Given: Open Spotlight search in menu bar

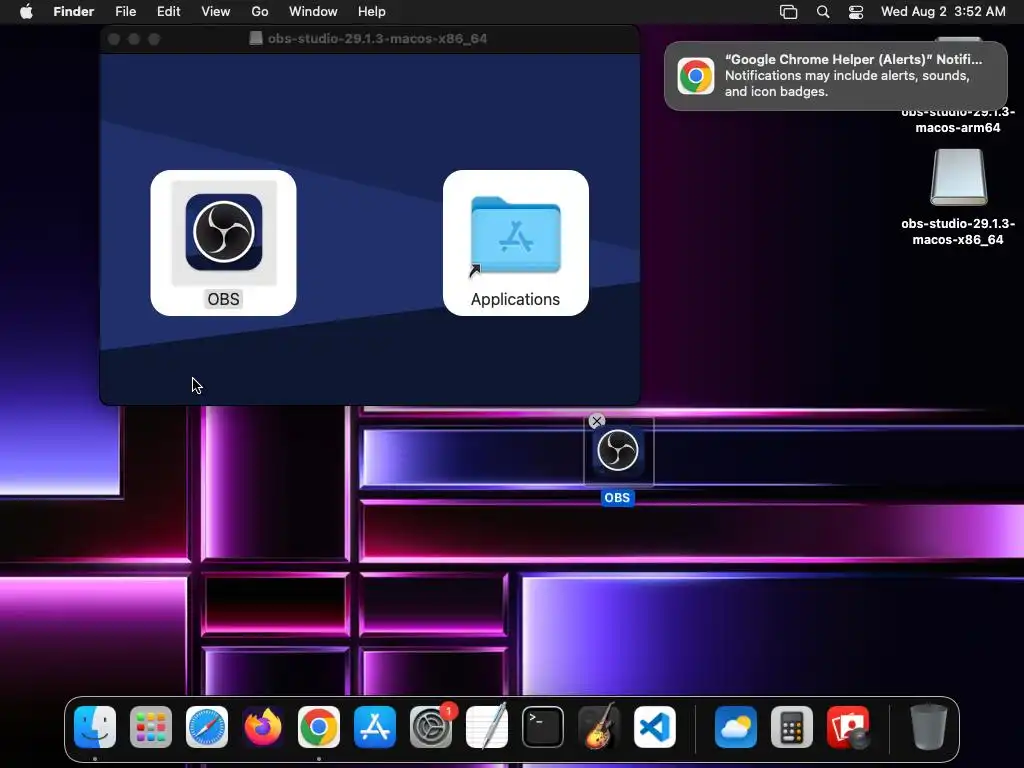Looking at the screenshot, I should [823, 12].
